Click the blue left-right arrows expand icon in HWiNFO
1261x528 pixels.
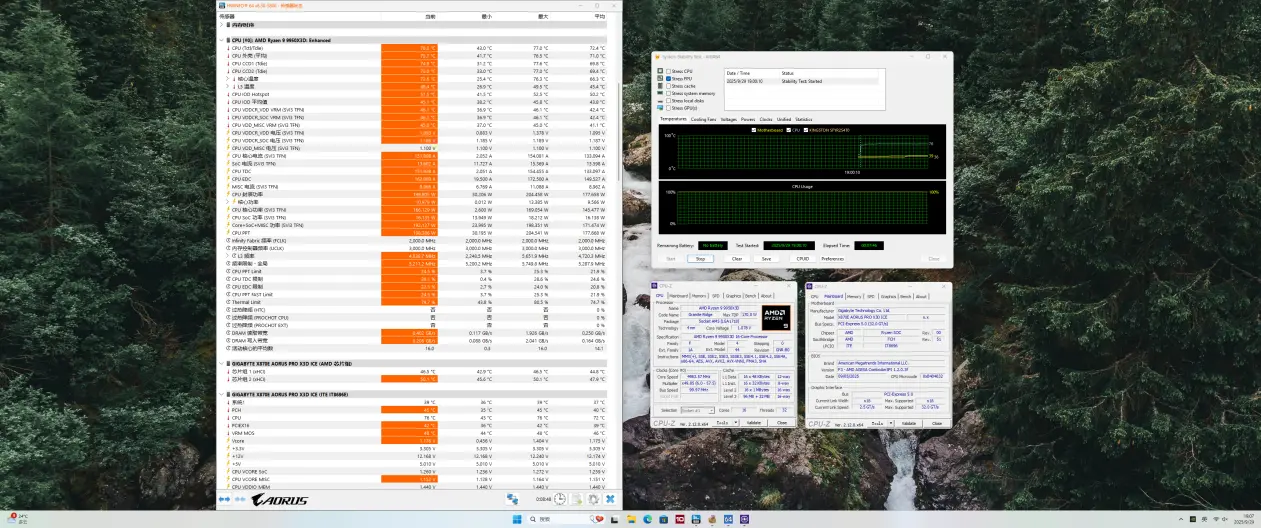click(224, 498)
